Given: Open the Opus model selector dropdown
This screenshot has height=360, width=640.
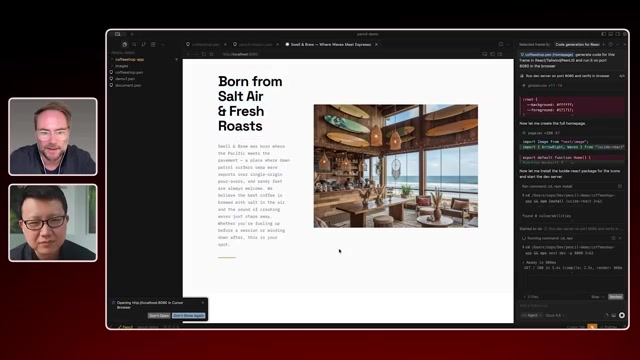Looking at the screenshot, I should point(555,316).
